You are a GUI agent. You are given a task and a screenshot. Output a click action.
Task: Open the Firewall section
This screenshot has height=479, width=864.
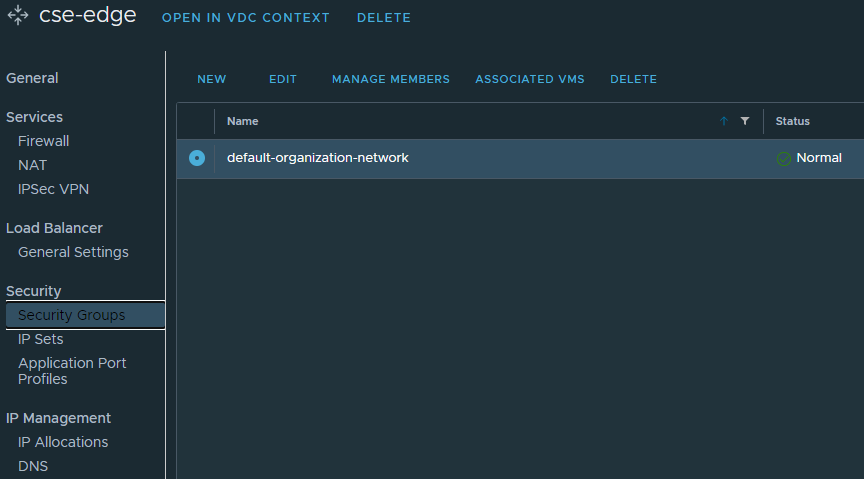click(x=43, y=141)
